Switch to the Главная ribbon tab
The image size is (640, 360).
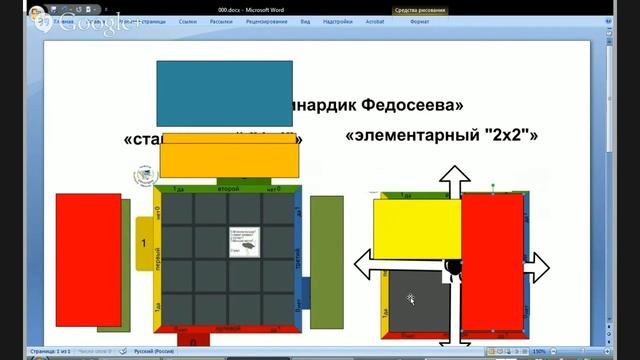click(x=64, y=22)
